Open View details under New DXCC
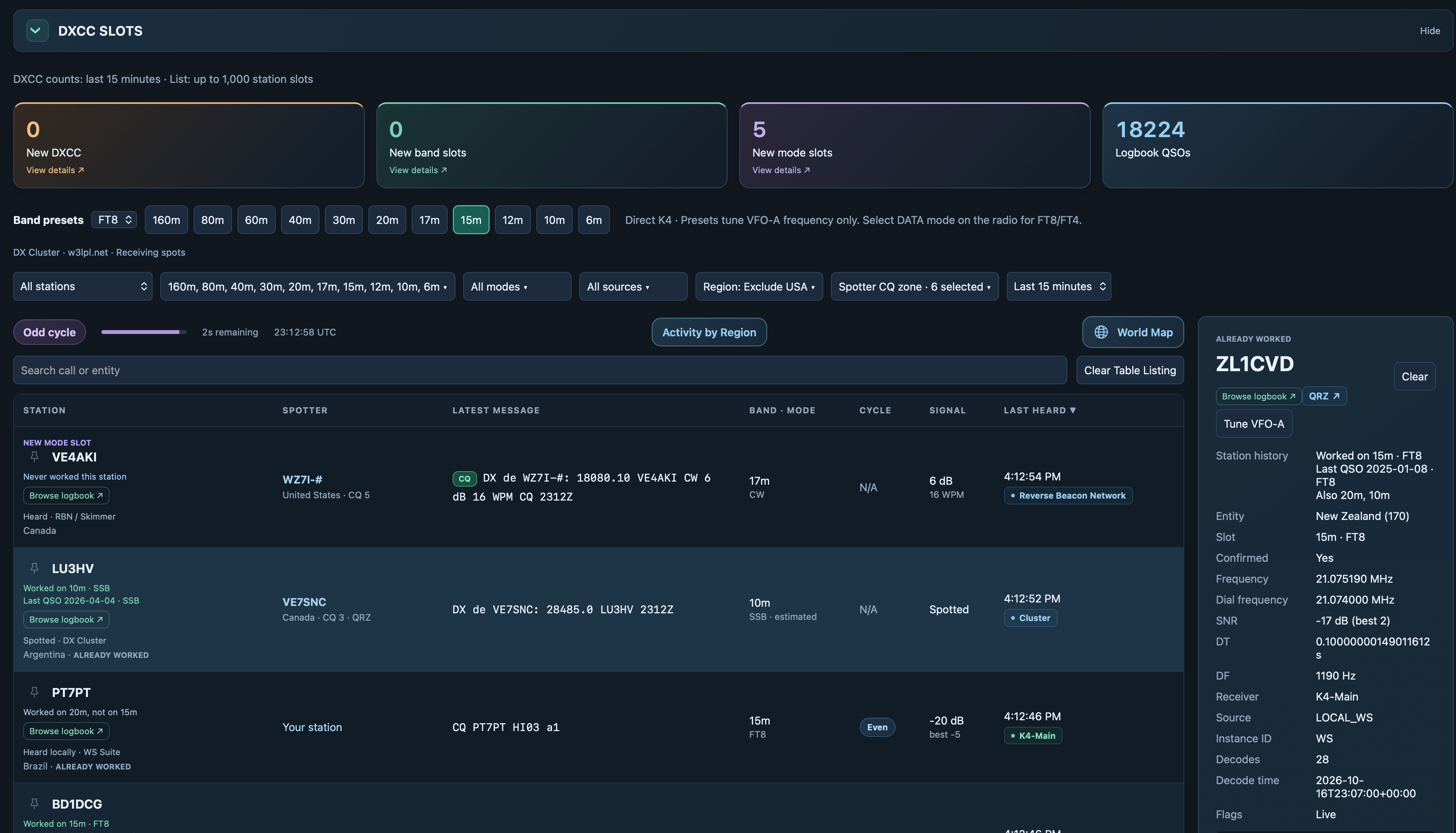This screenshot has height=833, width=1456. (x=55, y=170)
